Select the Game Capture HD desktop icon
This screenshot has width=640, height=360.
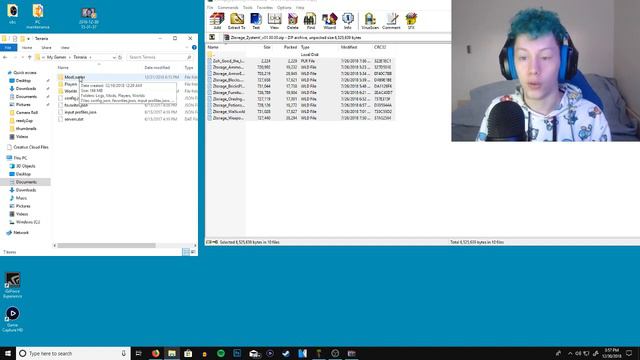[x=12, y=319]
